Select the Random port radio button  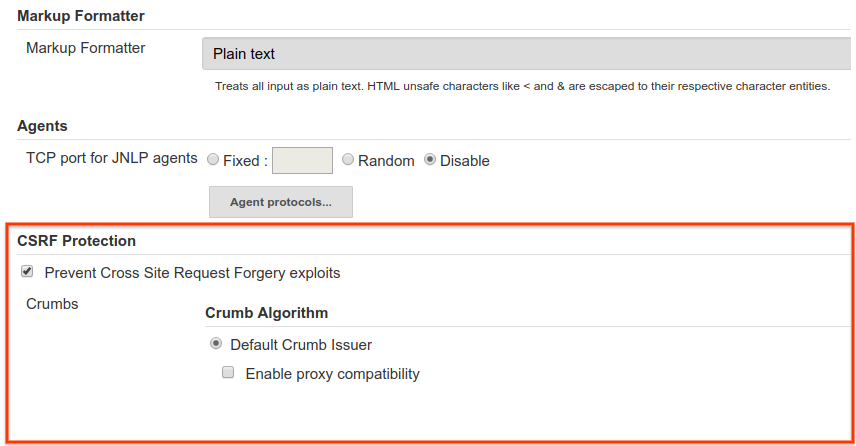348,160
